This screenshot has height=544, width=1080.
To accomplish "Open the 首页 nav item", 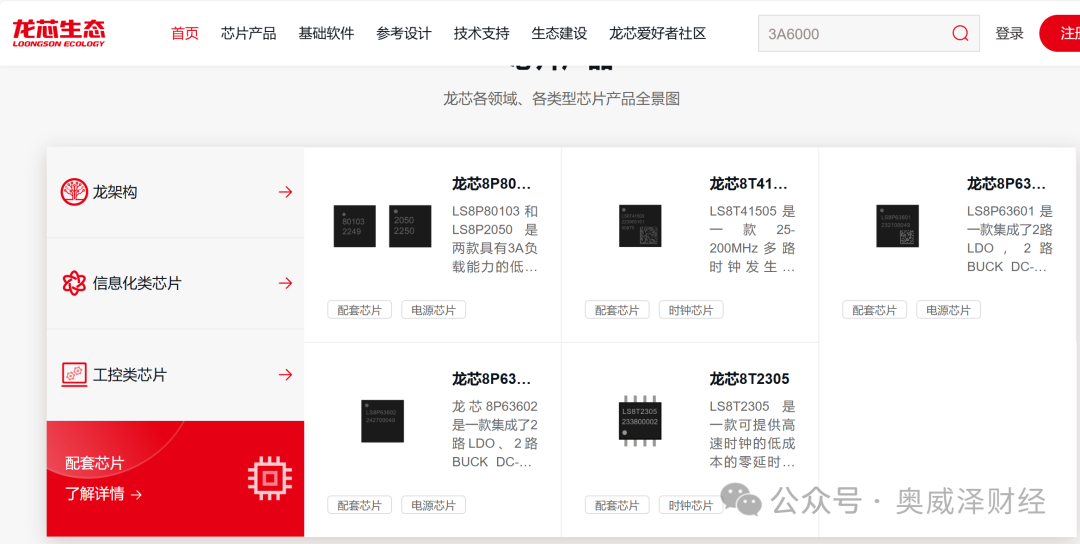I will (x=185, y=33).
